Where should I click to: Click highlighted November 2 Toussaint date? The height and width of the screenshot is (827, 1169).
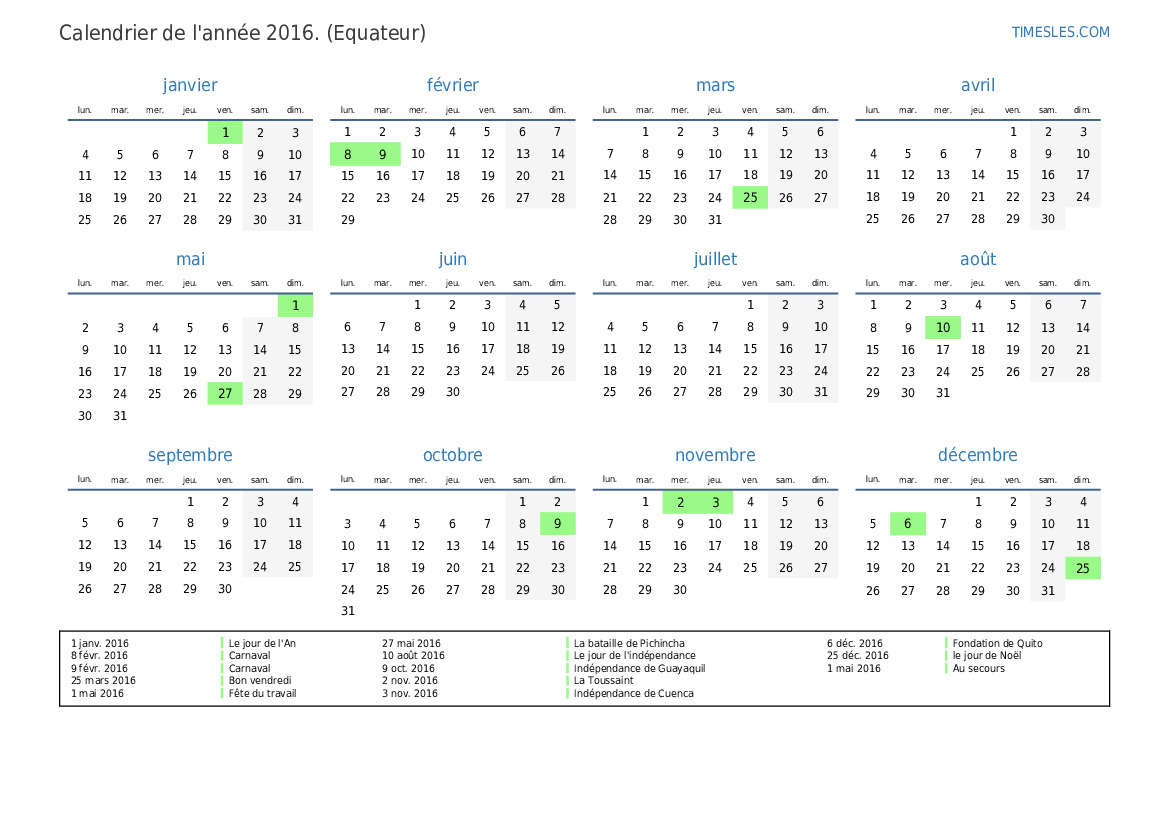[680, 503]
